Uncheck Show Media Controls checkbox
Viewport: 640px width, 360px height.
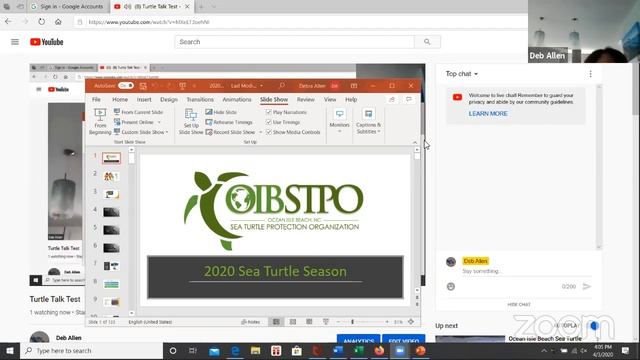pos(269,132)
